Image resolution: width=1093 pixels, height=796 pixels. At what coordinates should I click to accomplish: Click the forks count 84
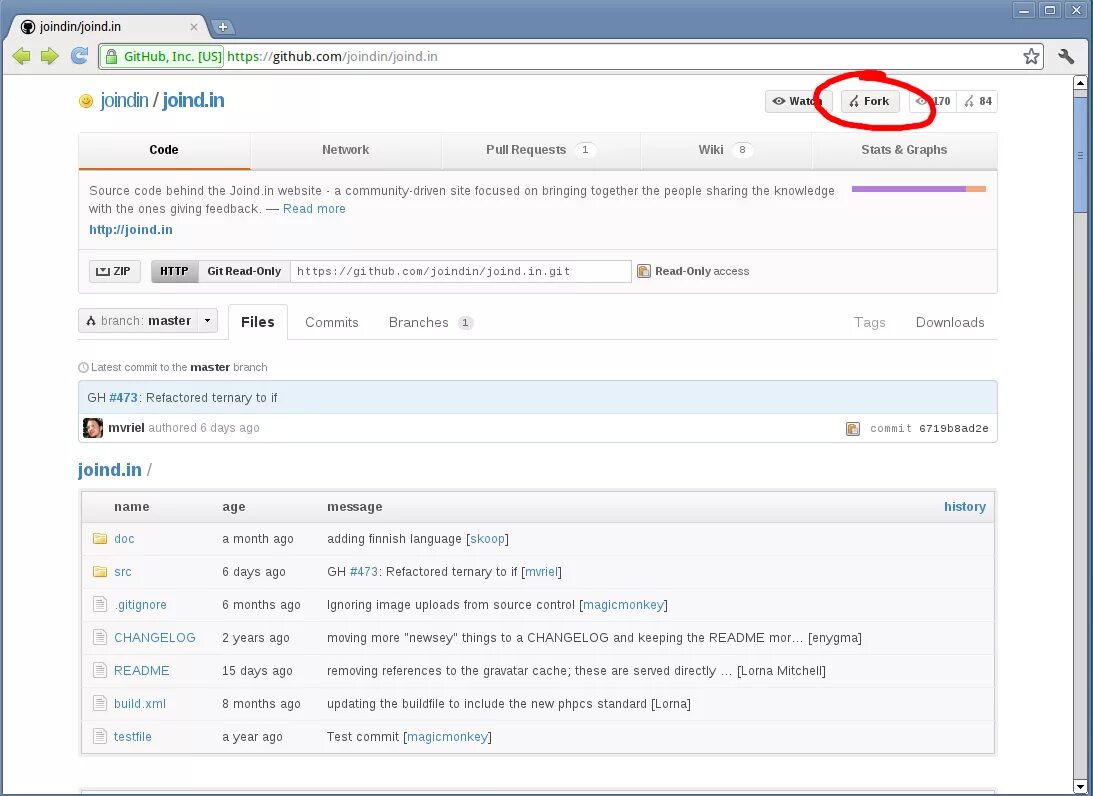coord(978,101)
